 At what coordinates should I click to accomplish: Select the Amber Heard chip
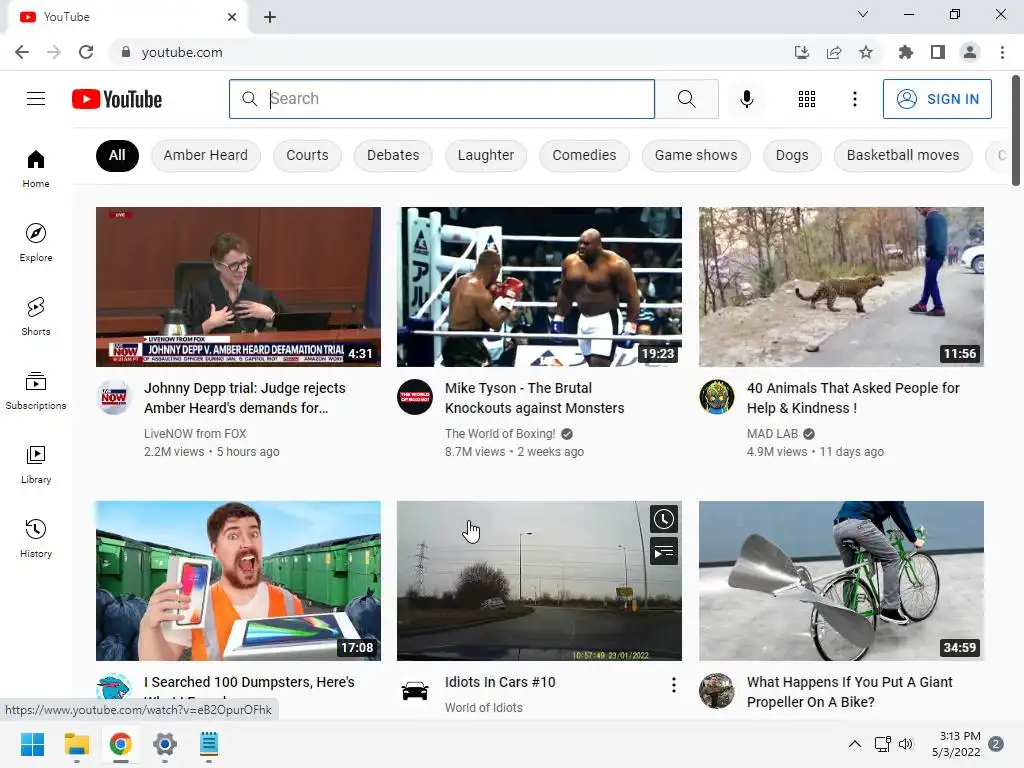click(206, 155)
